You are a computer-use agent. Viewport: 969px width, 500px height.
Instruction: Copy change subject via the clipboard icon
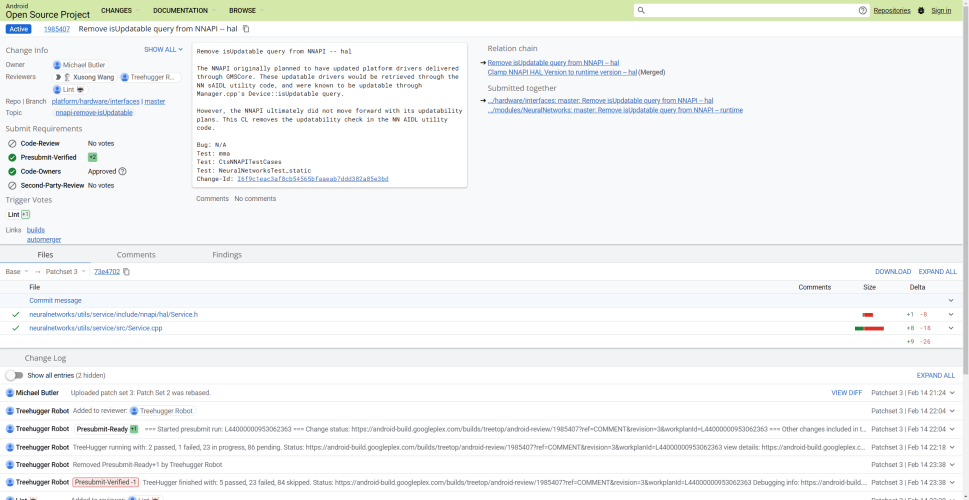[246, 29]
